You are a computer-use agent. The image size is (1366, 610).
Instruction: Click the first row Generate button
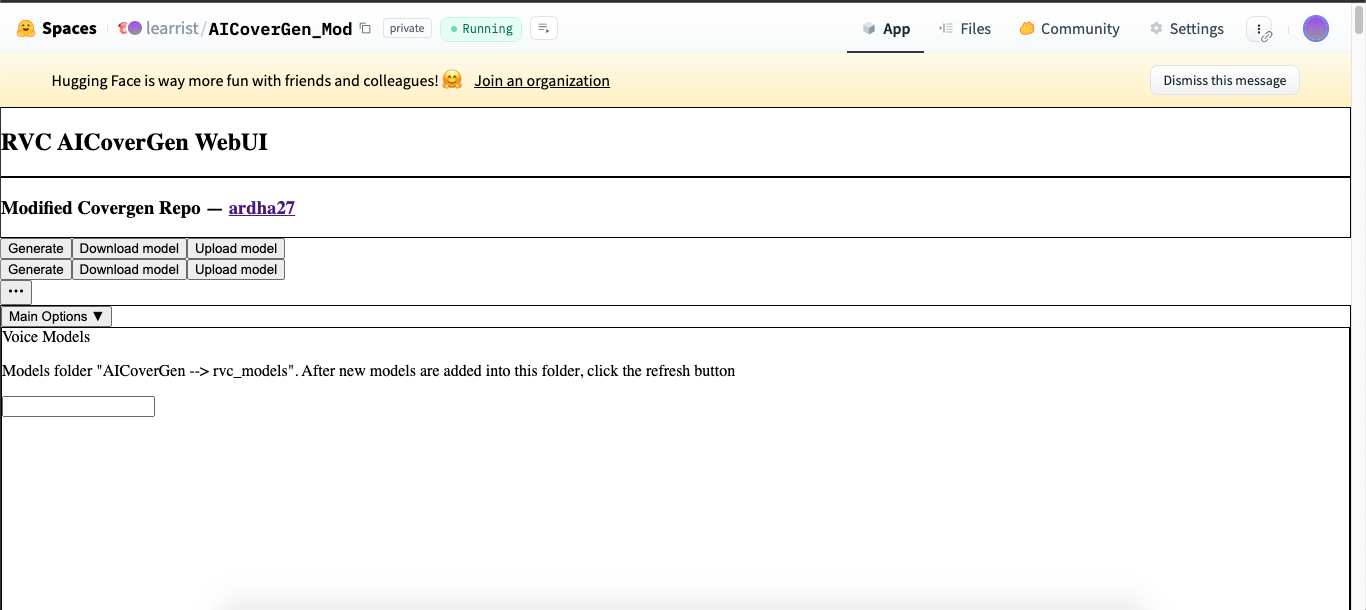[x=36, y=249]
